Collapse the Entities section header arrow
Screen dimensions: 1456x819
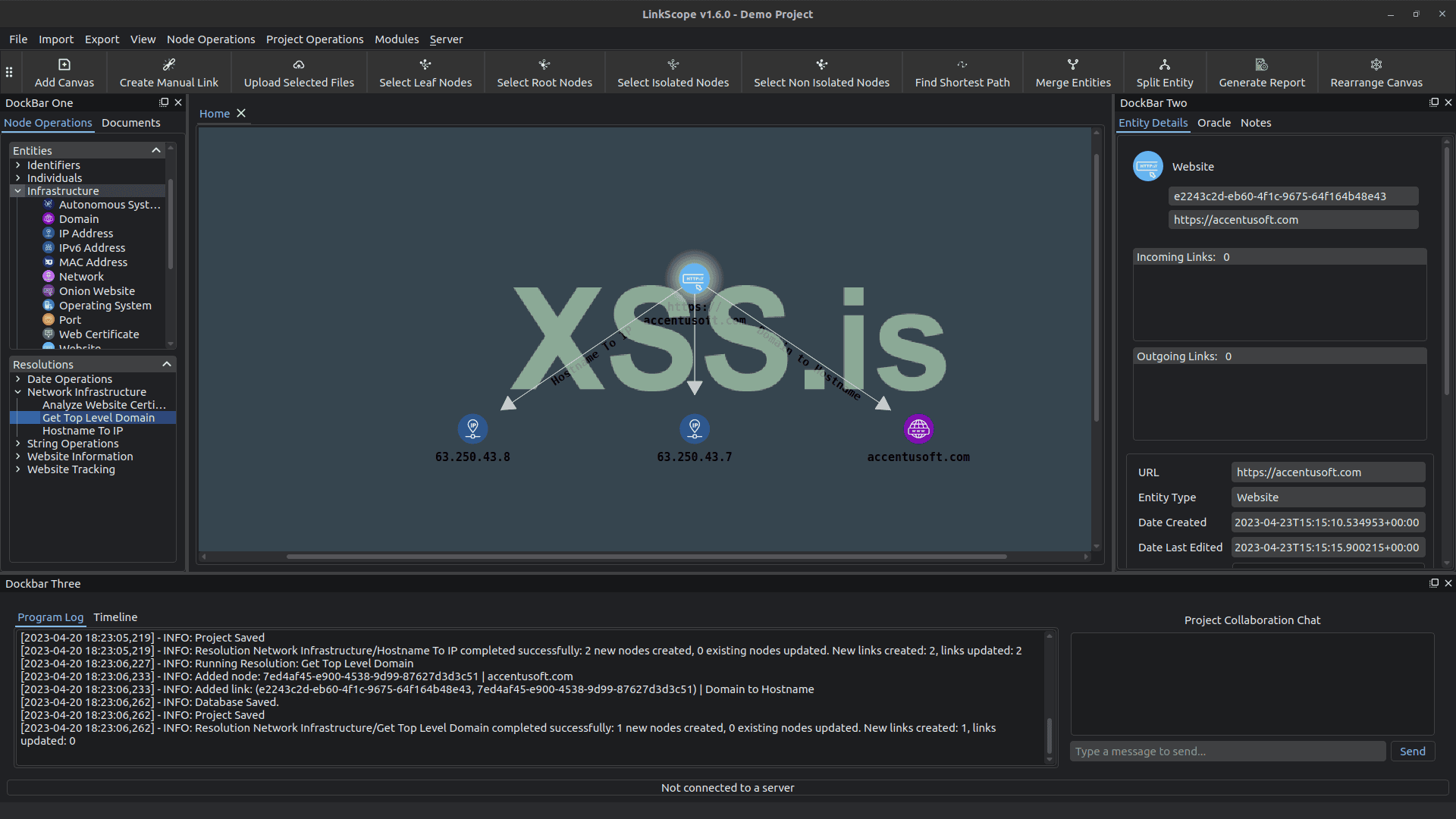tap(156, 151)
